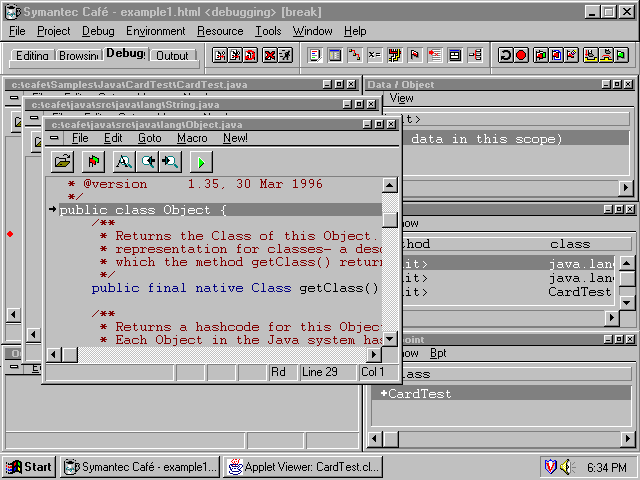
Task: Click the breakpoint window's horizontal right scroll arrow
Action: tap(628, 439)
